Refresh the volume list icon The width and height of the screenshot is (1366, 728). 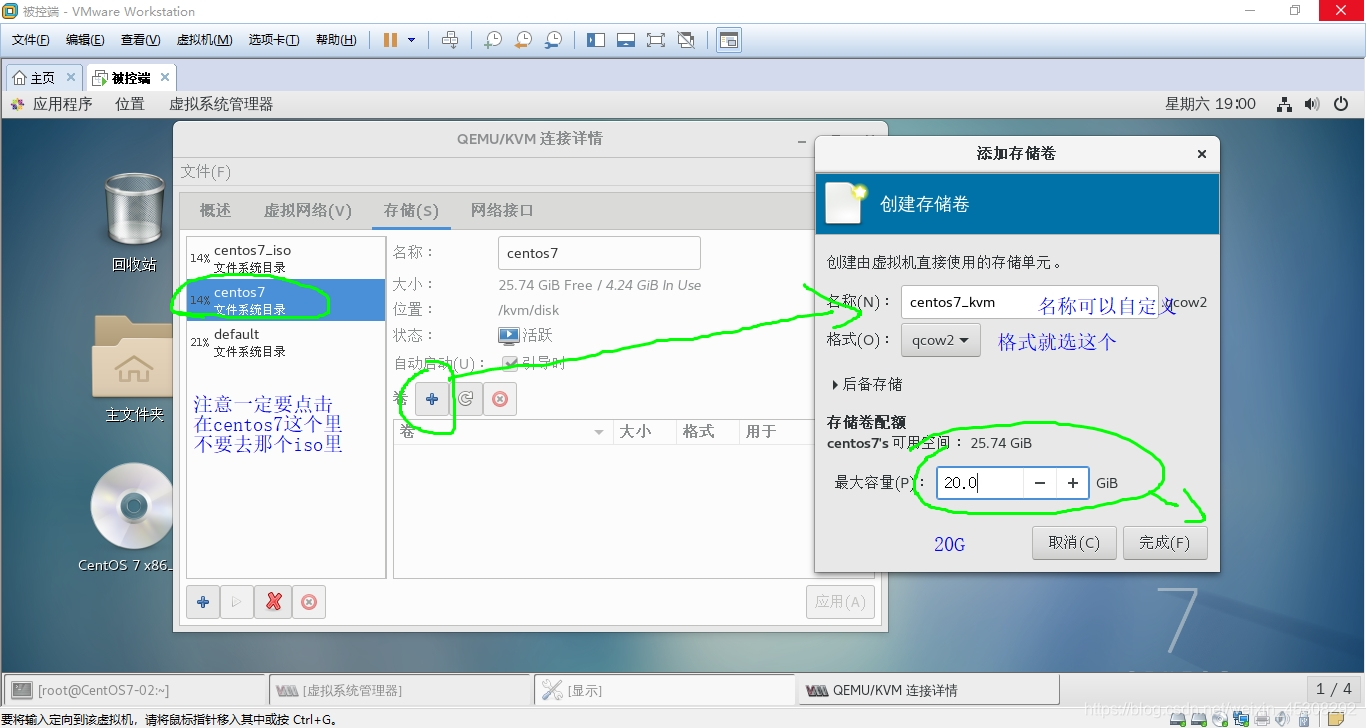pos(466,399)
